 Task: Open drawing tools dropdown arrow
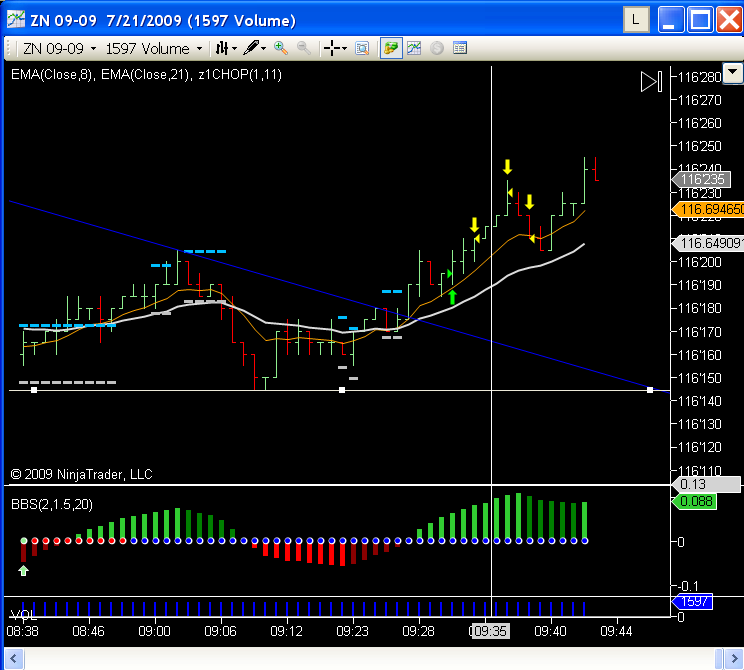click(x=263, y=48)
